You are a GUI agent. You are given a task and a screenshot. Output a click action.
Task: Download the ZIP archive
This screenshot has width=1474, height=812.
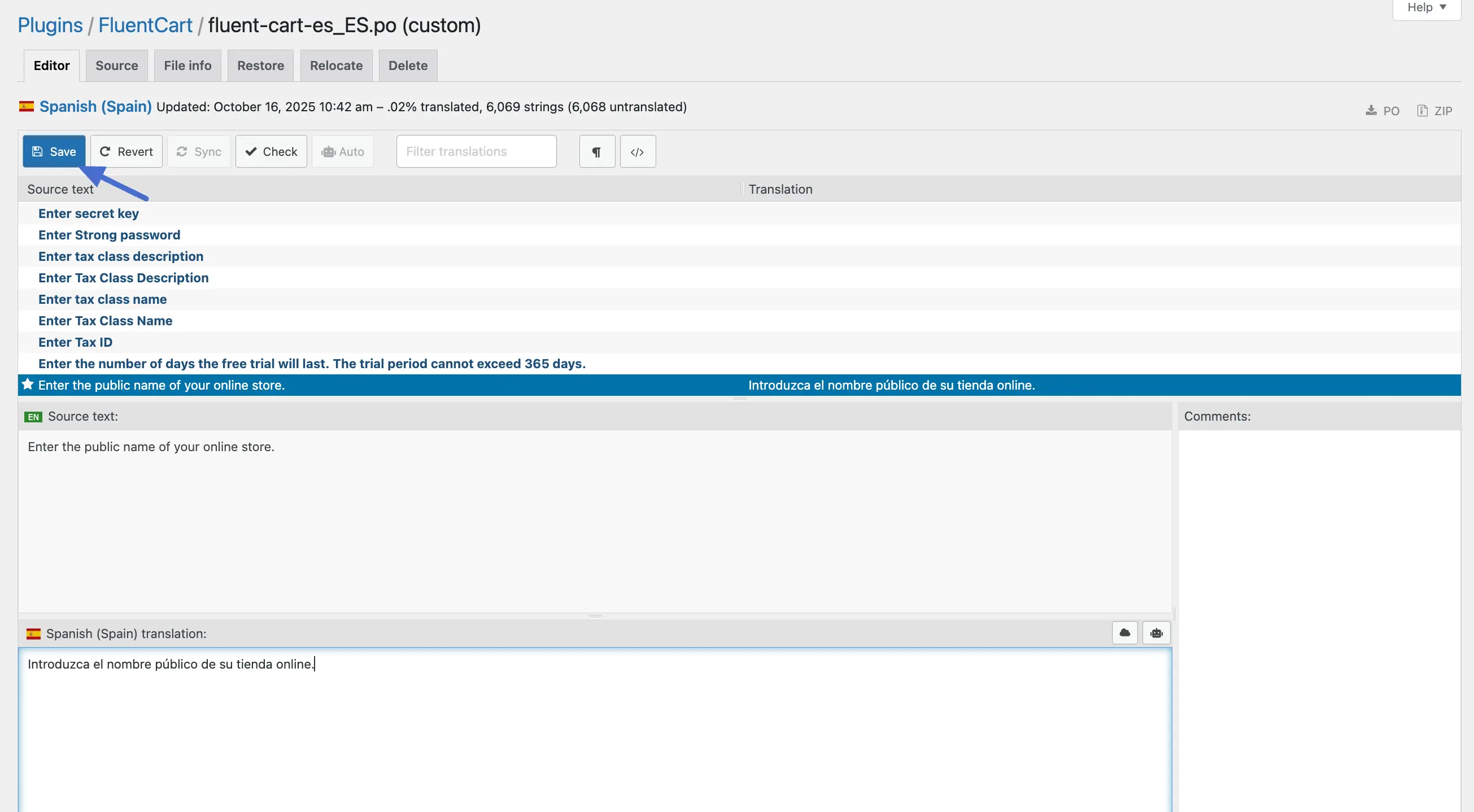tap(1435, 111)
